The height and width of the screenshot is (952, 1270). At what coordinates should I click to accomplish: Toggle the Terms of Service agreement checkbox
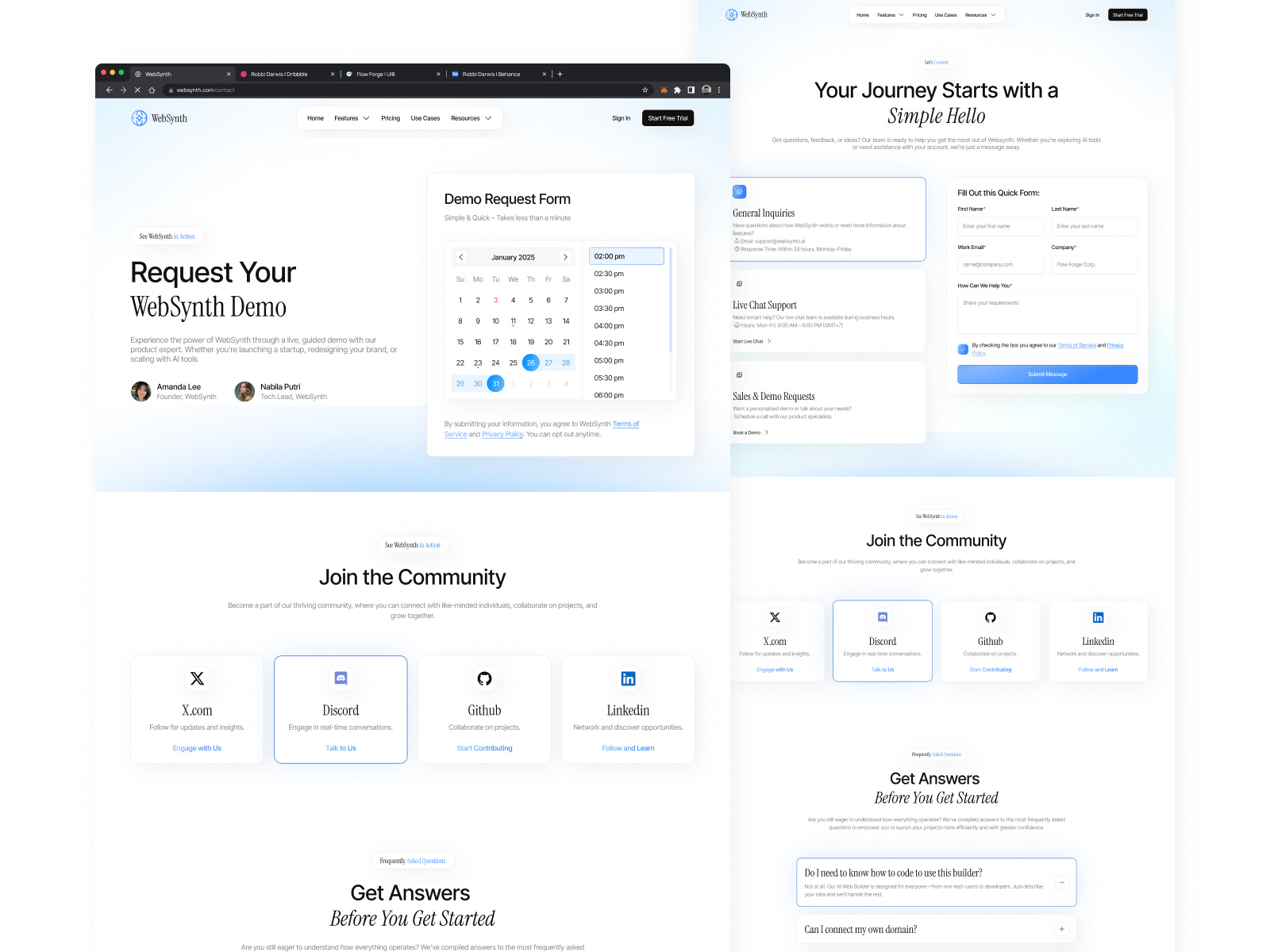click(963, 349)
